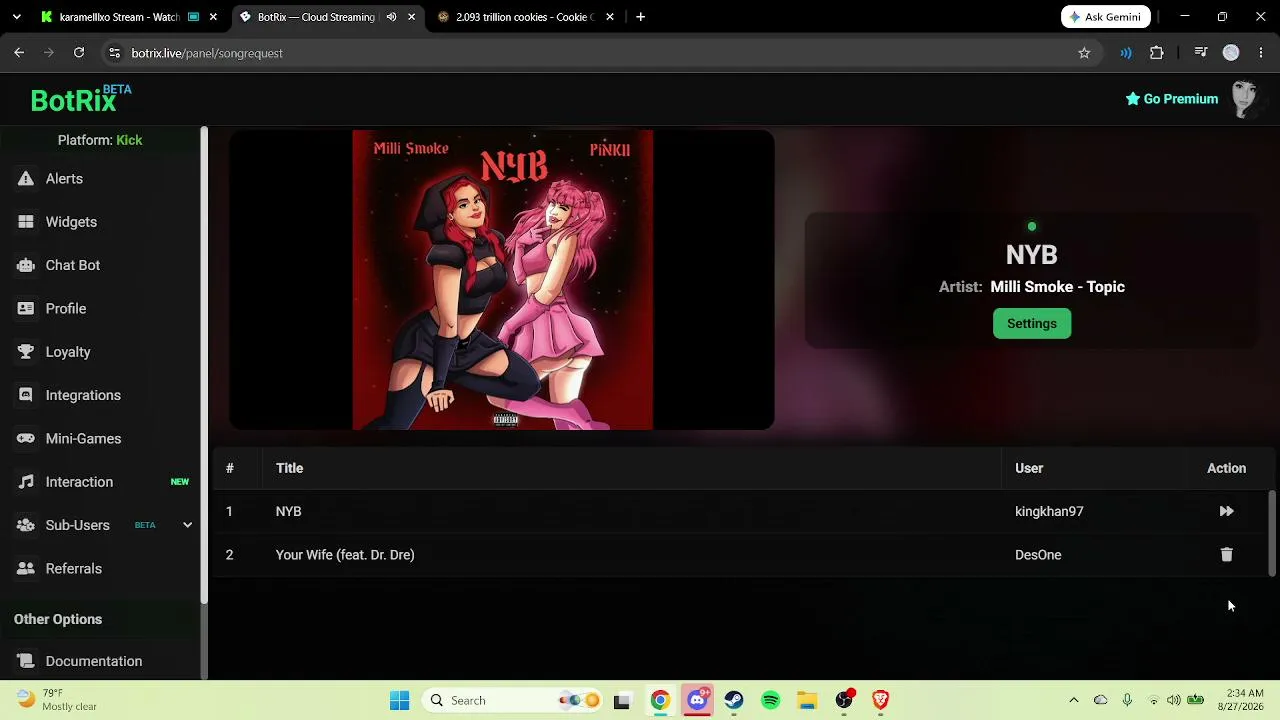
Task: Open the Chat Bot menu item
Action: 73,265
